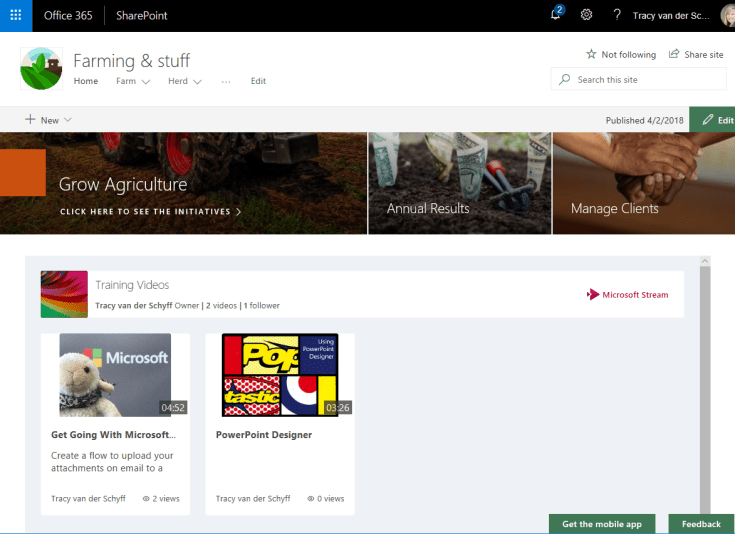Image resolution: width=735 pixels, height=534 pixels.
Task: Click the help question mark icon
Action: coord(616,15)
